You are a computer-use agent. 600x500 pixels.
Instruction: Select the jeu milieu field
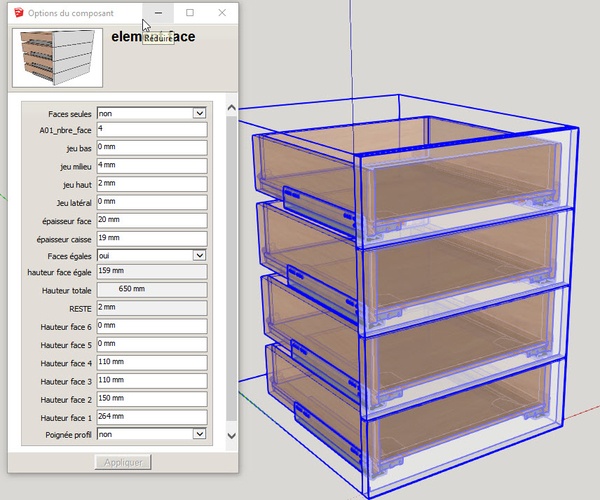(151, 165)
